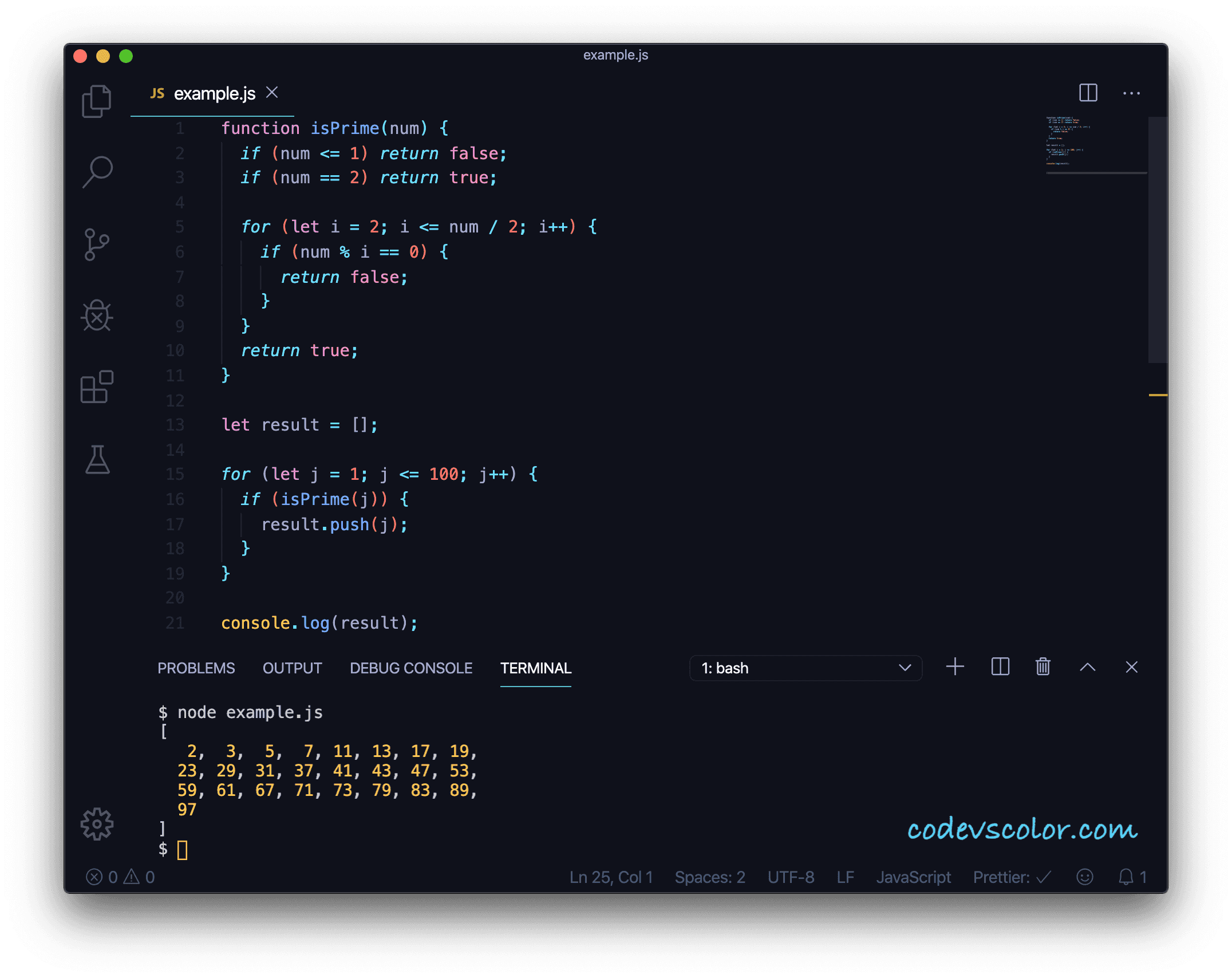This screenshot has height=978, width=1232.
Task: Open the Test flask icon
Action: click(97, 459)
